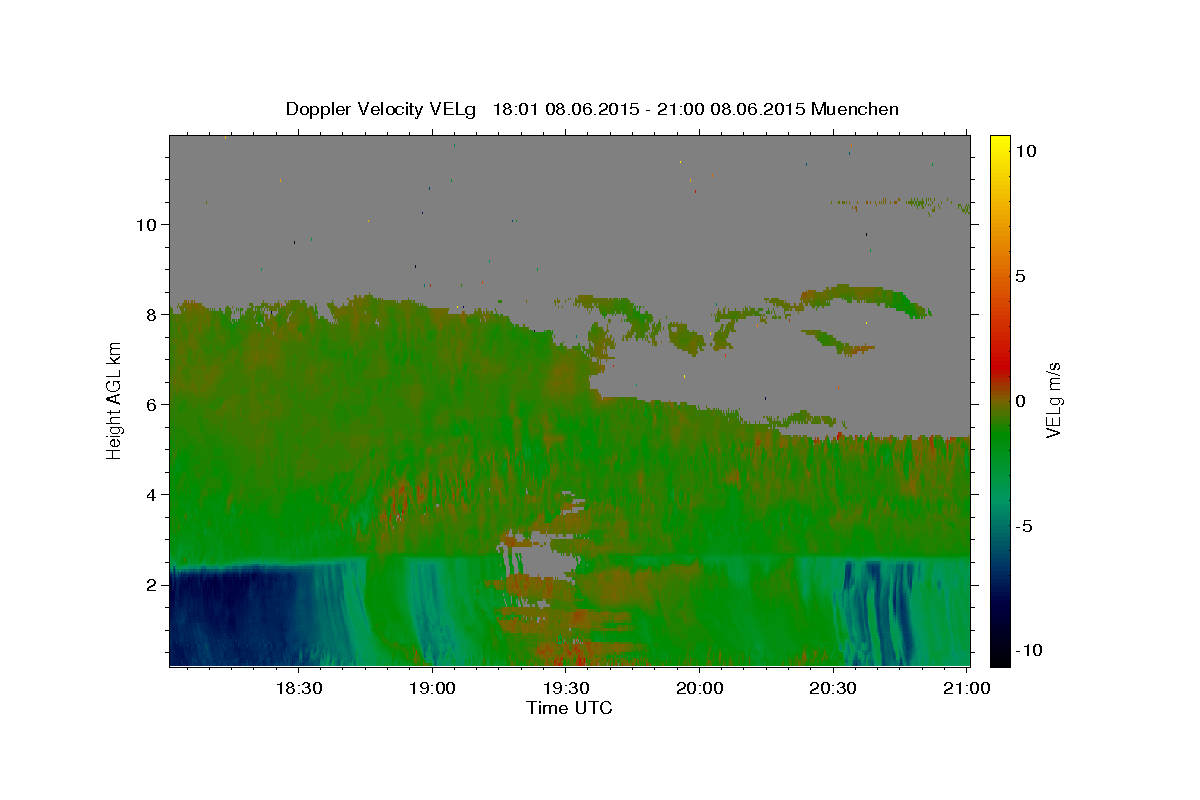Click the 18:30 time tick label

click(298, 688)
